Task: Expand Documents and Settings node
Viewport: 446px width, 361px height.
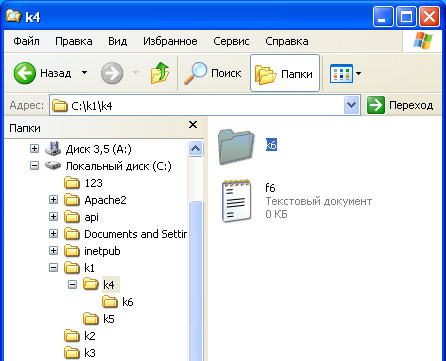Action: [53, 233]
